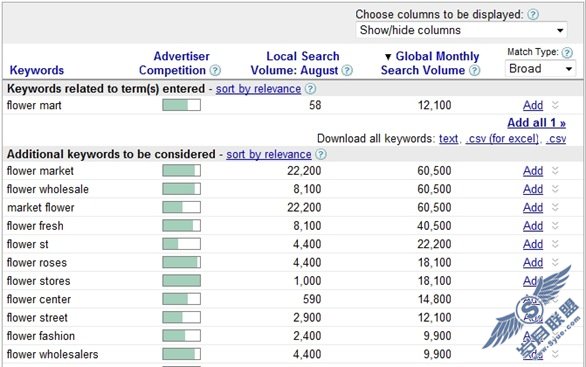The image size is (586, 367).
Task: Select the flower street keyword text
Action: click(x=37, y=317)
